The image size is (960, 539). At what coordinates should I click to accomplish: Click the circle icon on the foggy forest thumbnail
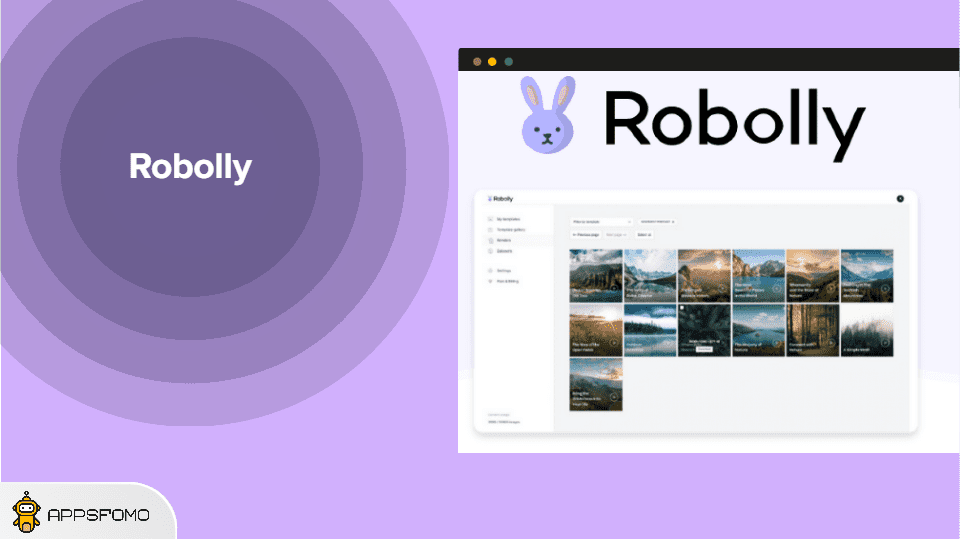pyautogui.click(x=885, y=343)
